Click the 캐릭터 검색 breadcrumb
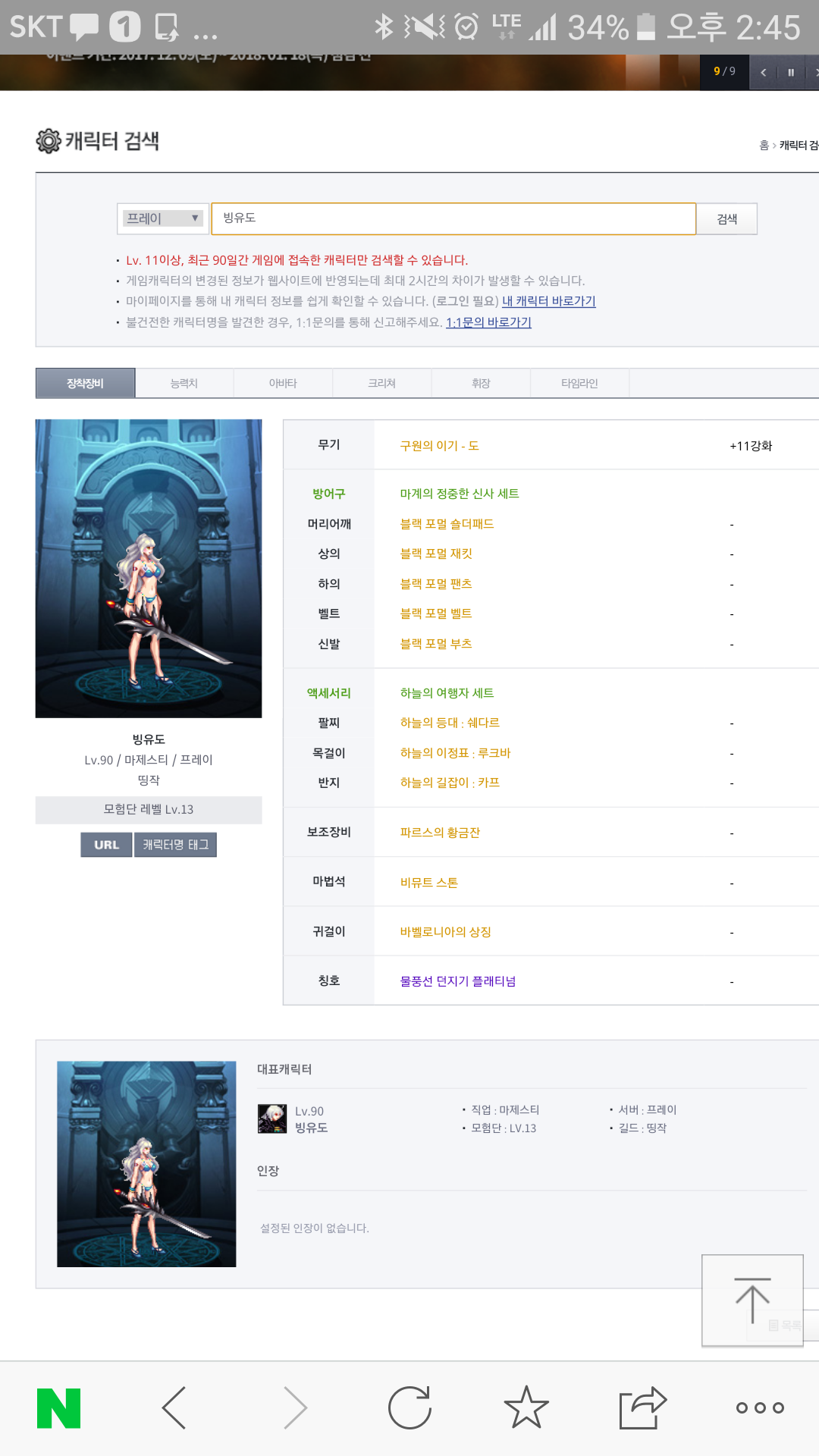The image size is (819, 1456). point(799,146)
